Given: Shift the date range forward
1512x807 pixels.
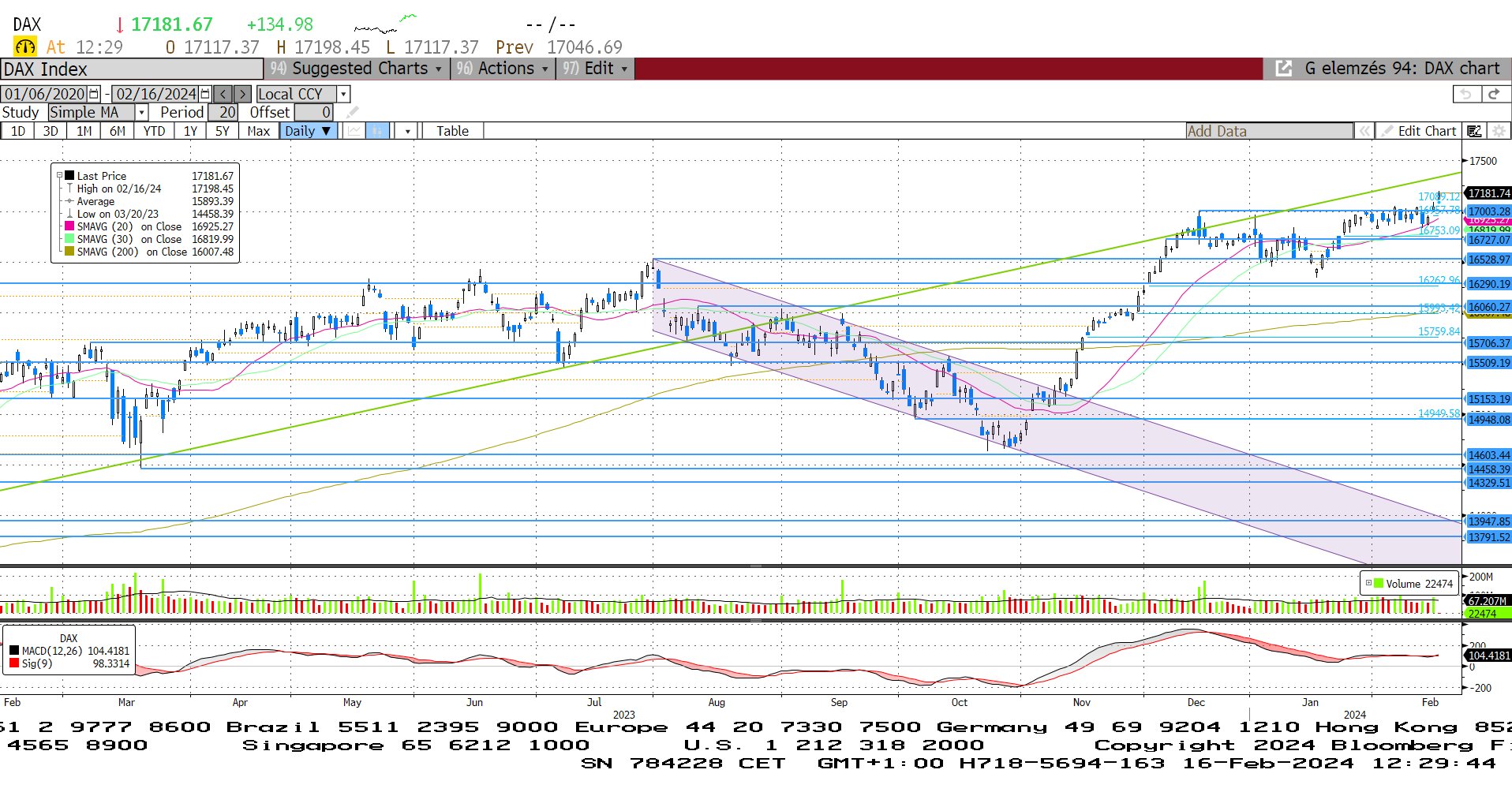Looking at the screenshot, I should click(243, 94).
